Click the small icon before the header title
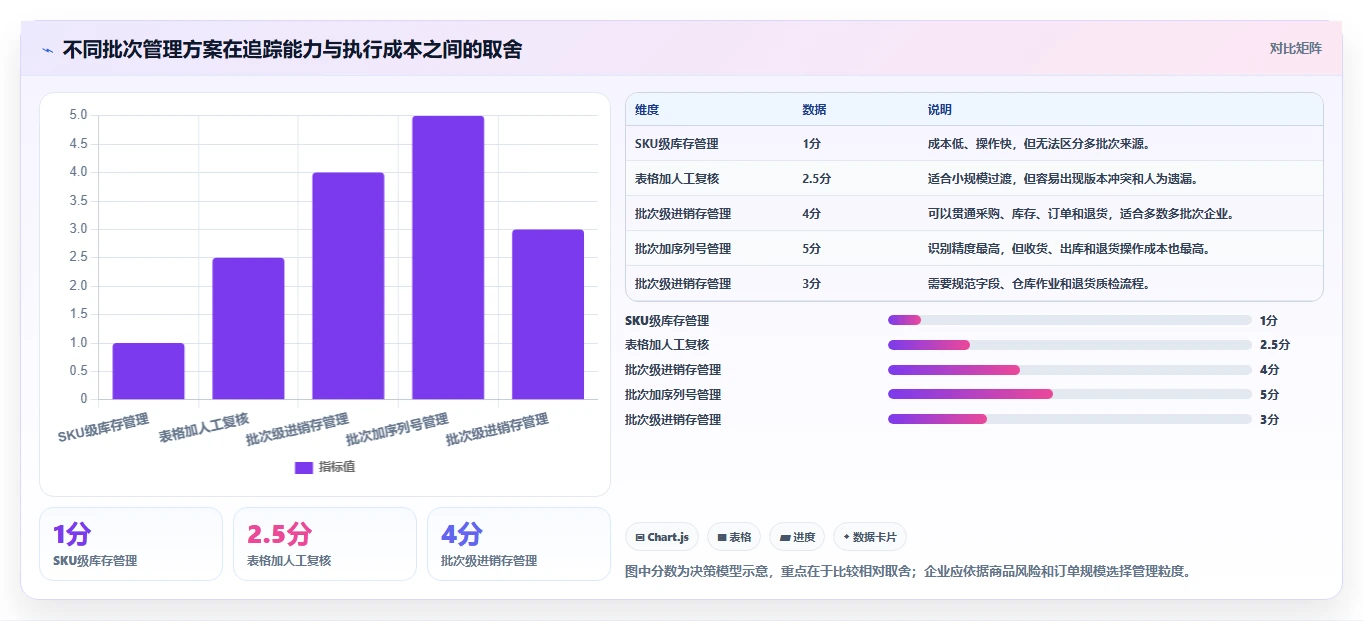Image resolution: width=1363 pixels, height=621 pixels. point(48,49)
